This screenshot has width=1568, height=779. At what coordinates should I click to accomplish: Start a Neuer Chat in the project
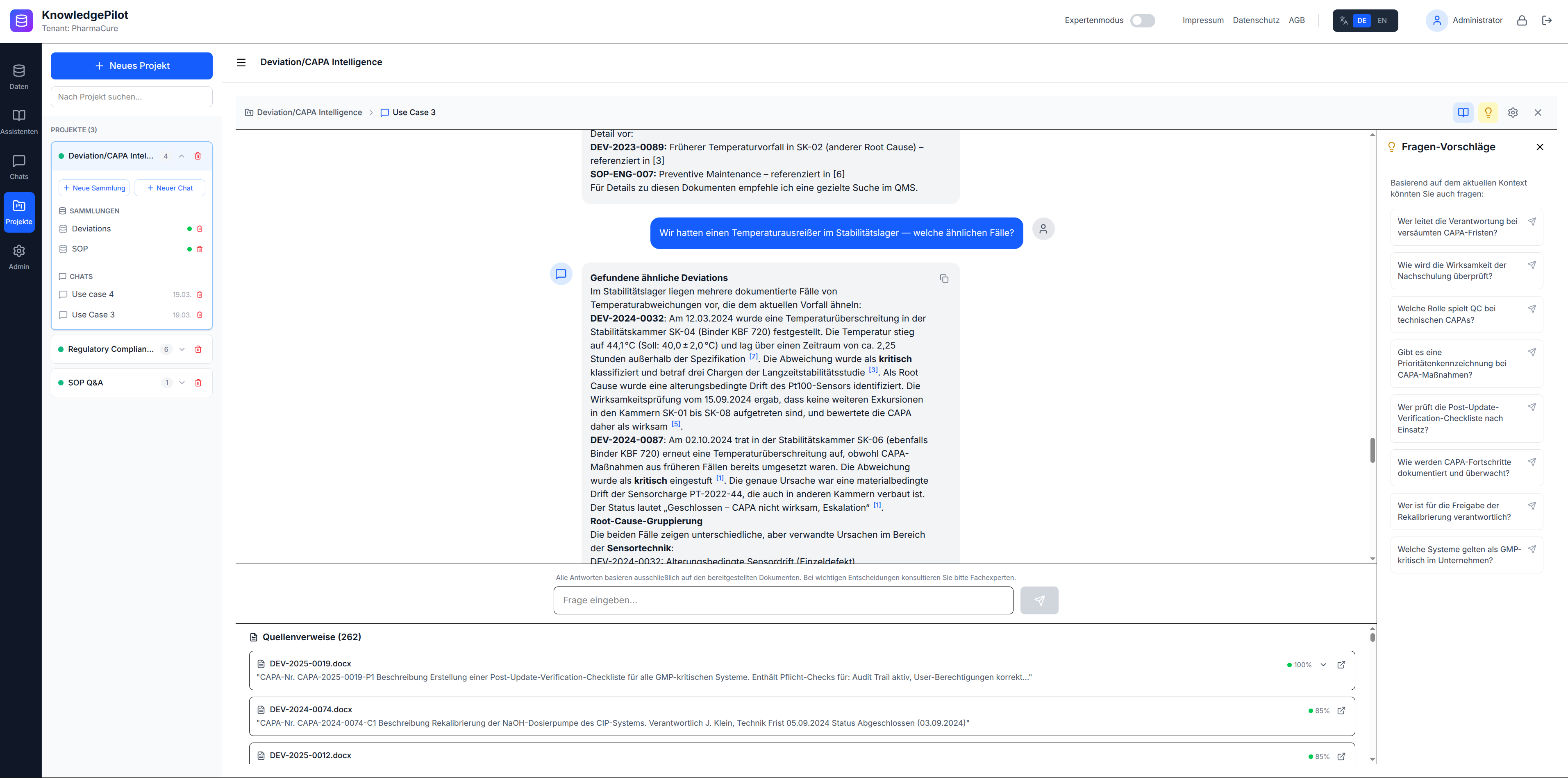(x=169, y=188)
